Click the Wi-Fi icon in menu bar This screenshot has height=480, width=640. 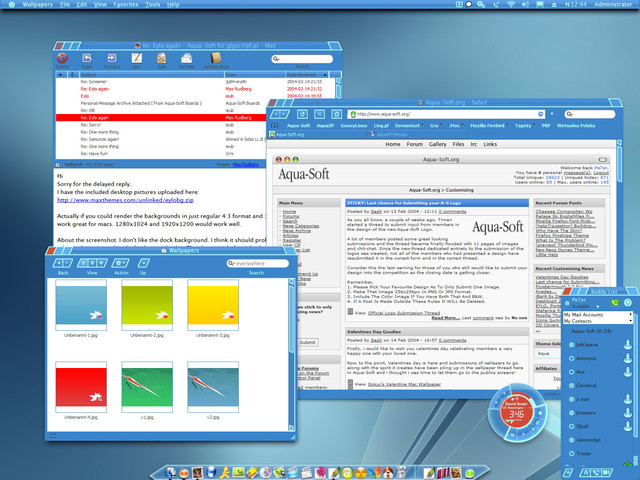511,4
